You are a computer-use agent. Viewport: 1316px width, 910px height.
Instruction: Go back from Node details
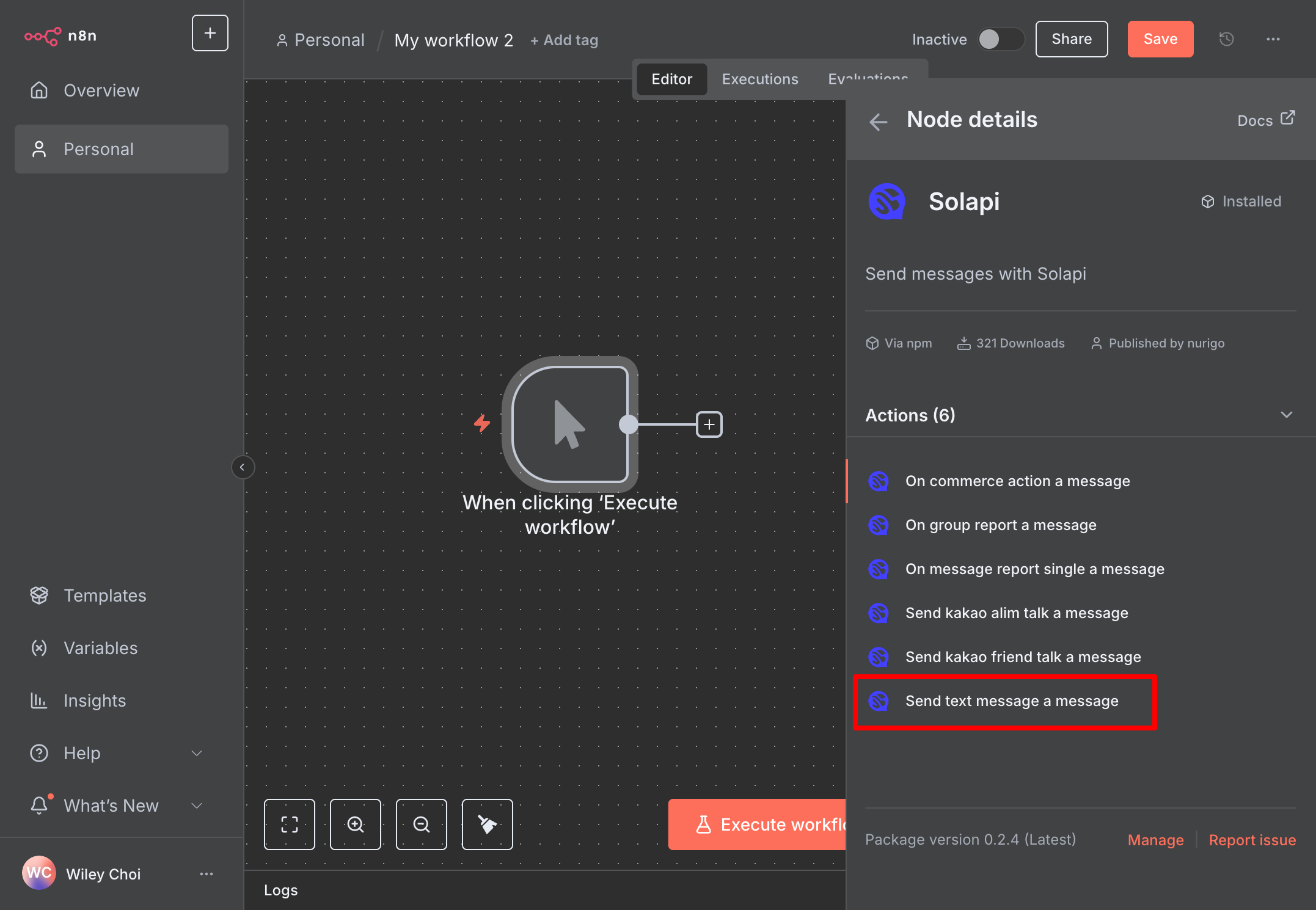coord(878,122)
